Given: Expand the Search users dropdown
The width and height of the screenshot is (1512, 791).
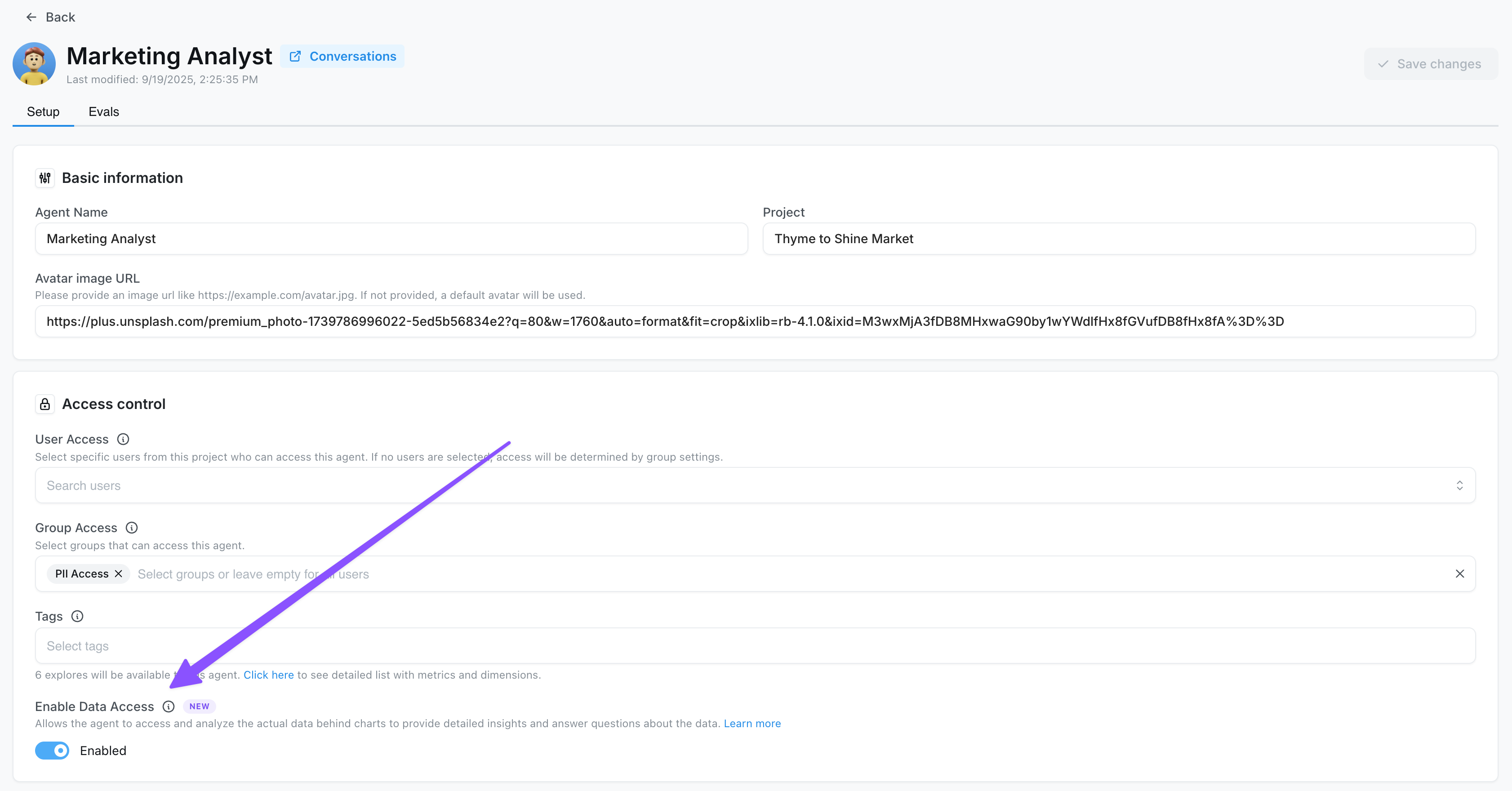Looking at the screenshot, I should [x=1461, y=485].
